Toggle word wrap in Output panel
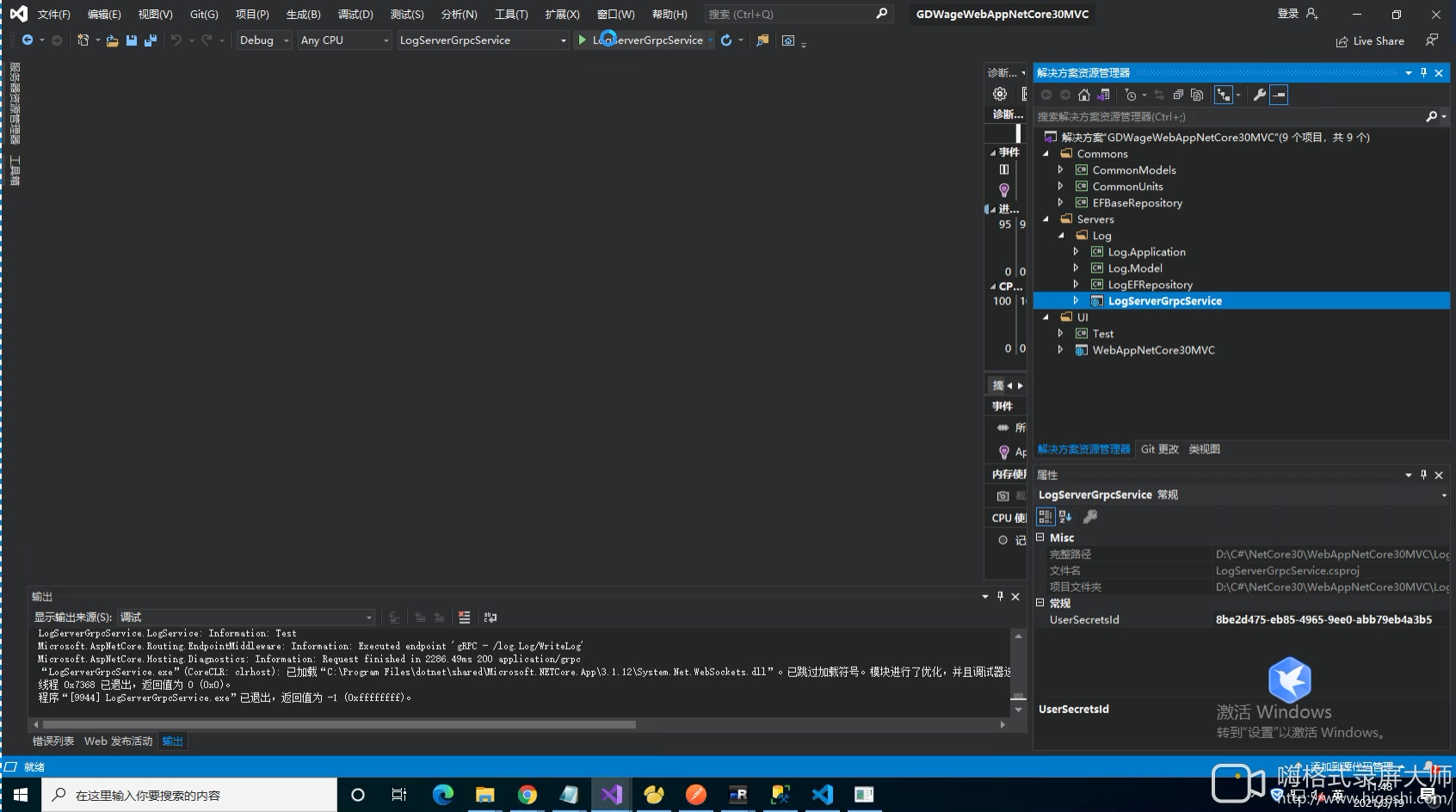Image resolution: width=1456 pixels, height=812 pixels. pos(490,618)
